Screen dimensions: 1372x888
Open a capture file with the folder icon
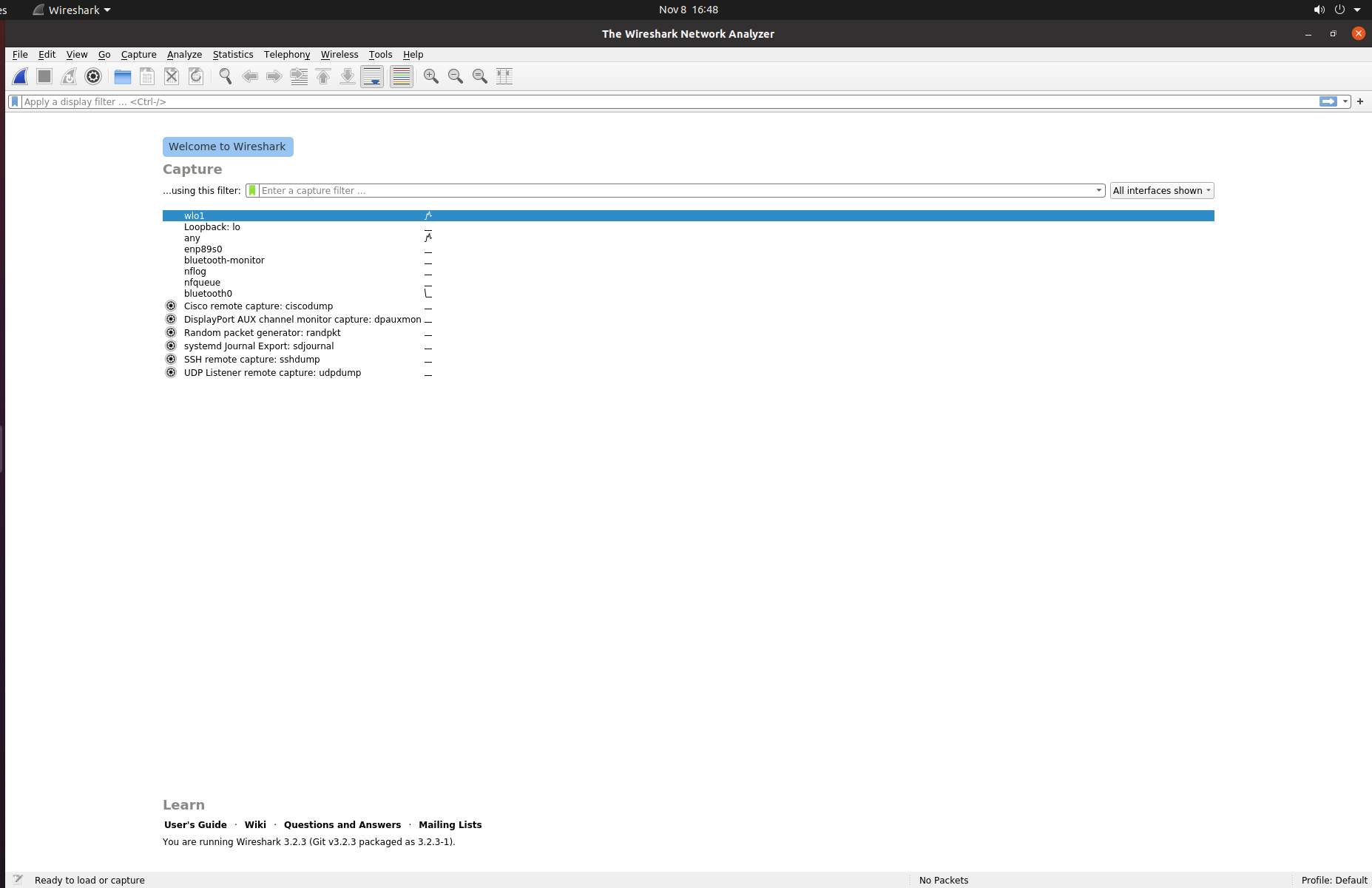[x=123, y=76]
